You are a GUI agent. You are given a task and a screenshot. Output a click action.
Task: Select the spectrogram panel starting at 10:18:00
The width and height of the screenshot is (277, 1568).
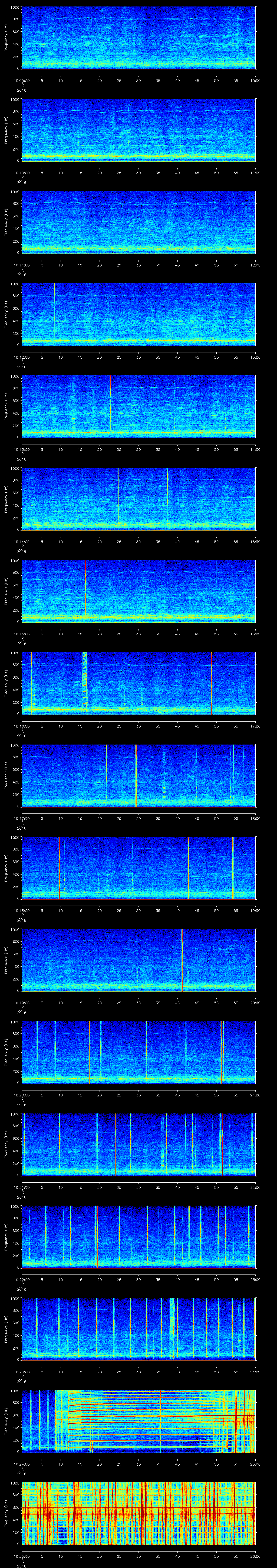click(138, 868)
